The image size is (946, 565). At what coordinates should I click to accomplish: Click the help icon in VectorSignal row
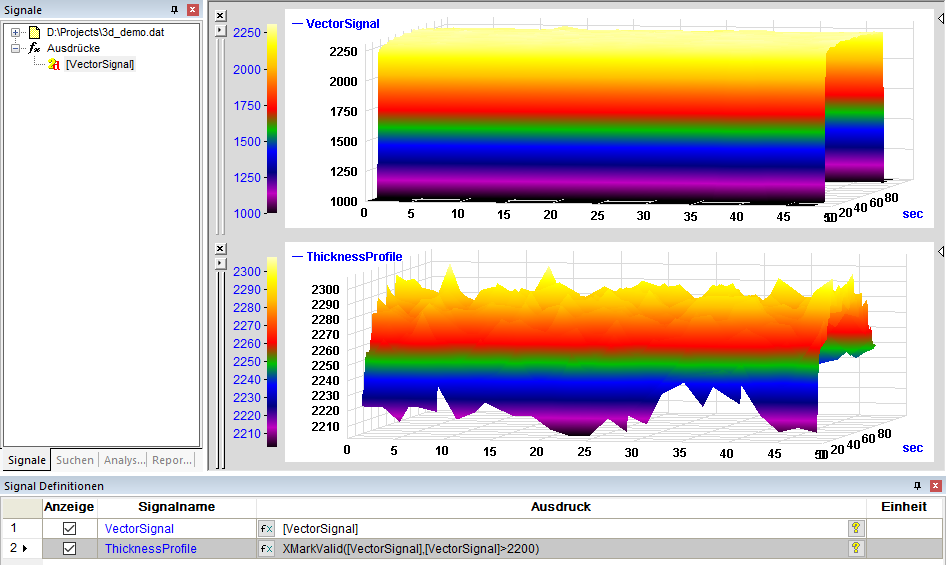click(856, 528)
